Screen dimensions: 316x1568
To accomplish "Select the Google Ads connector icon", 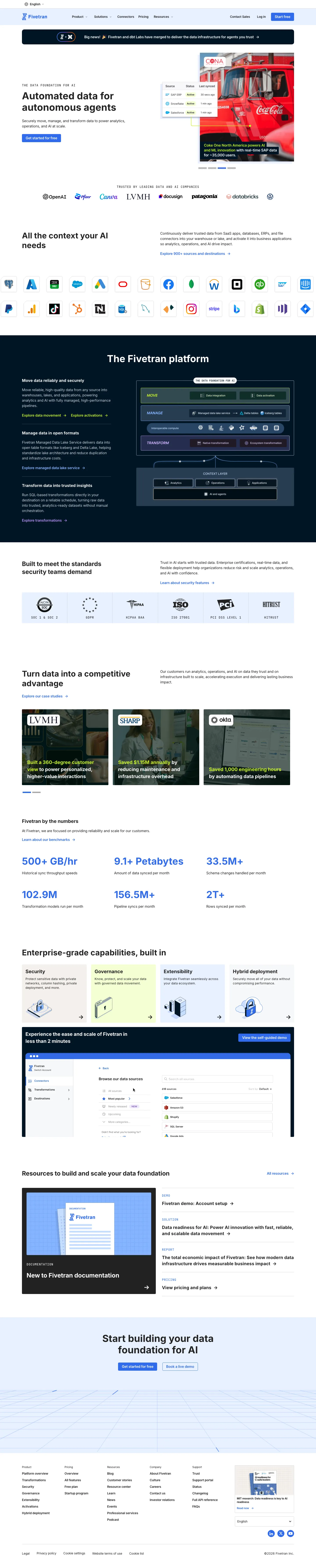I will 100,284.
